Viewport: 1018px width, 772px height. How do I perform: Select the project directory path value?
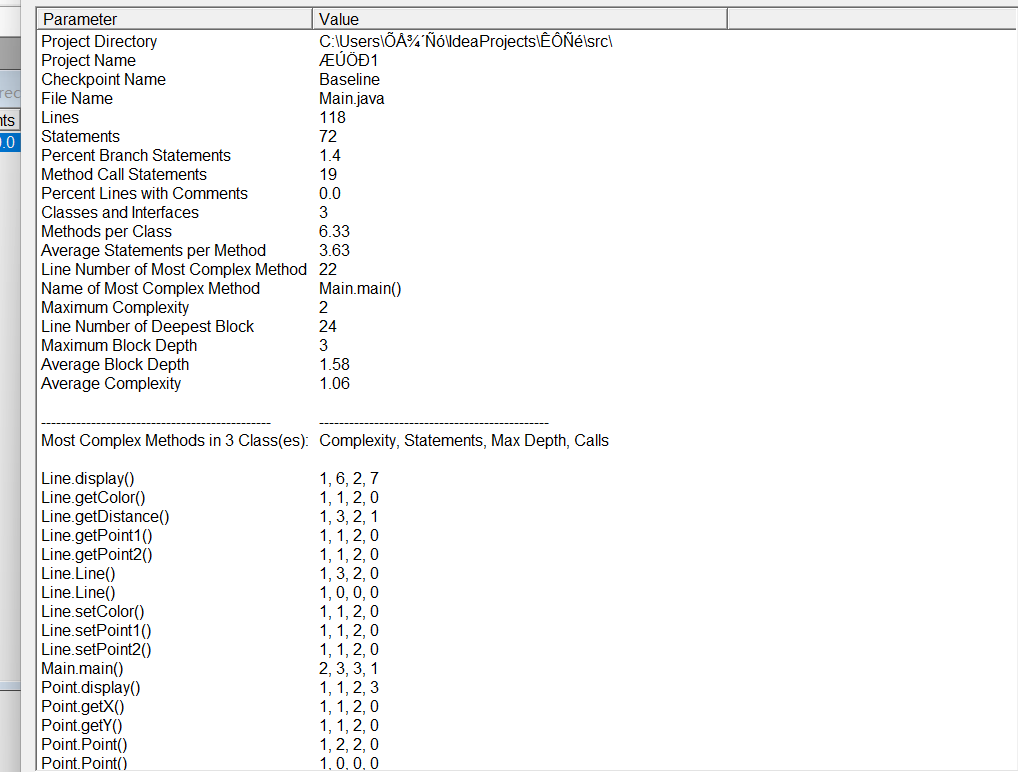click(x=466, y=42)
